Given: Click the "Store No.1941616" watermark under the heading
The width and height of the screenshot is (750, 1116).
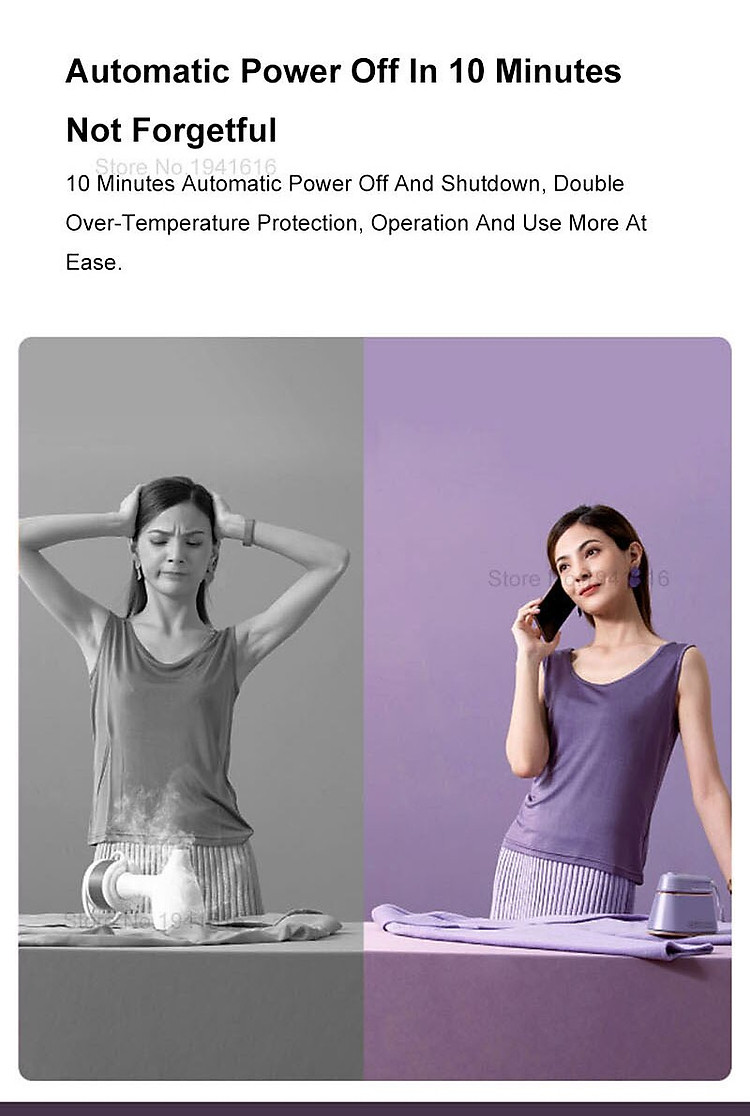Looking at the screenshot, I should click(186, 166).
